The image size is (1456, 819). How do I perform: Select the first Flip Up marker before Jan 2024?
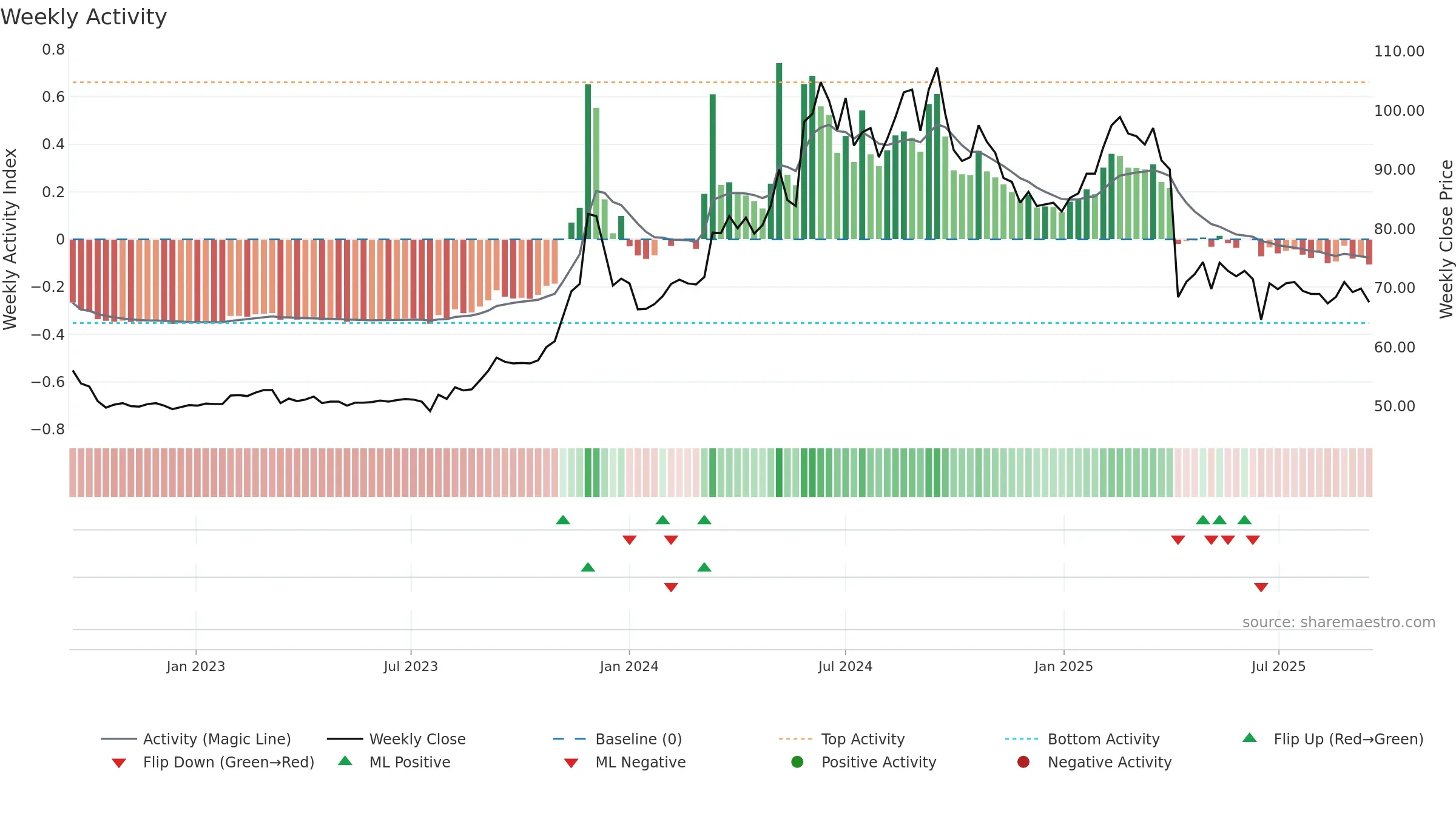[x=563, y=520]
